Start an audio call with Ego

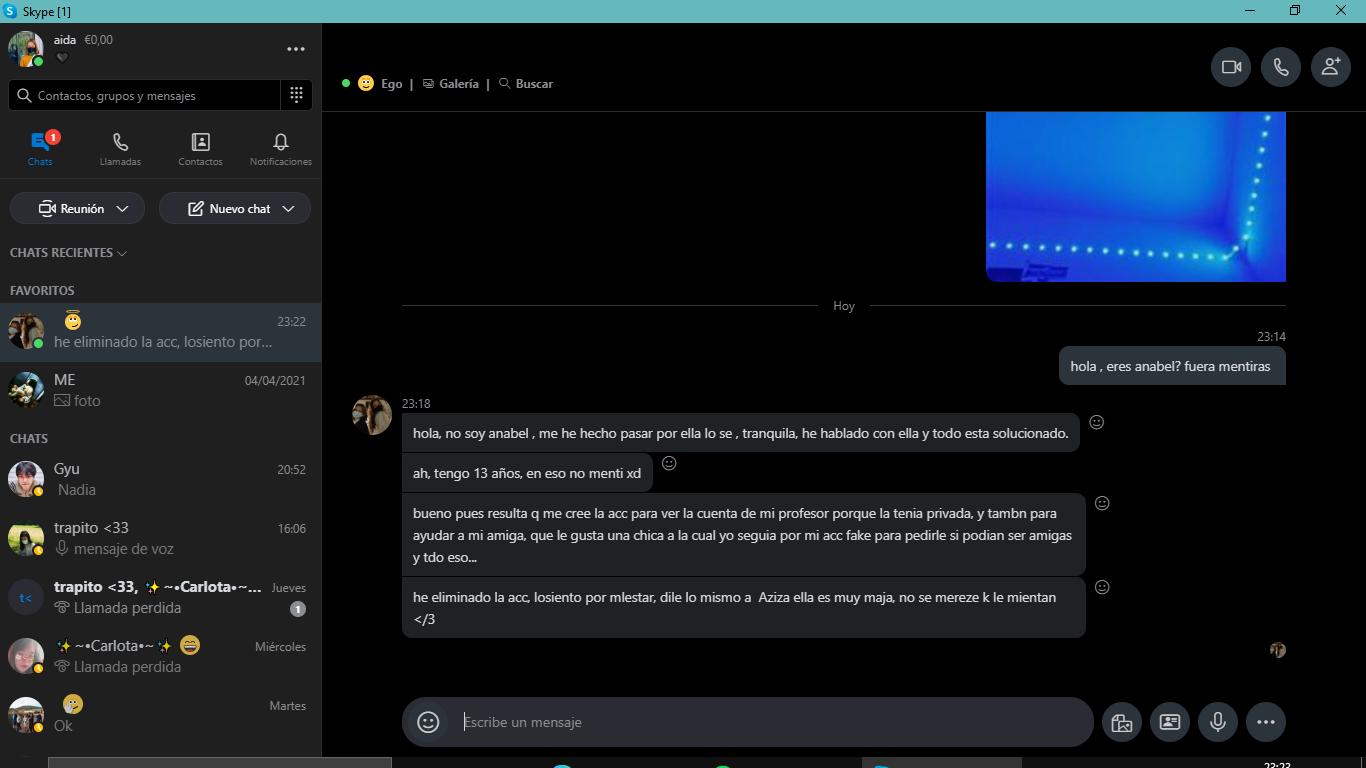tap(1281, 67)
